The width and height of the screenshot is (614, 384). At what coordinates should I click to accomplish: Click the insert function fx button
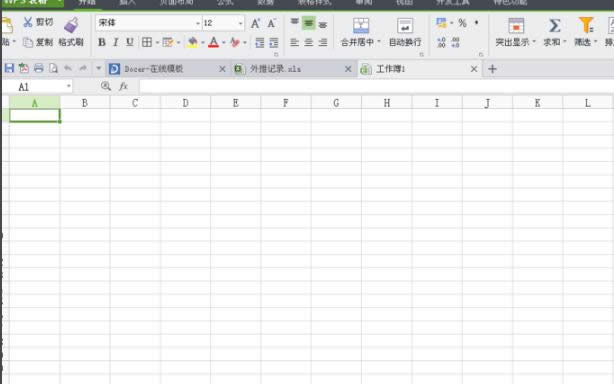[x=123, y=86]
